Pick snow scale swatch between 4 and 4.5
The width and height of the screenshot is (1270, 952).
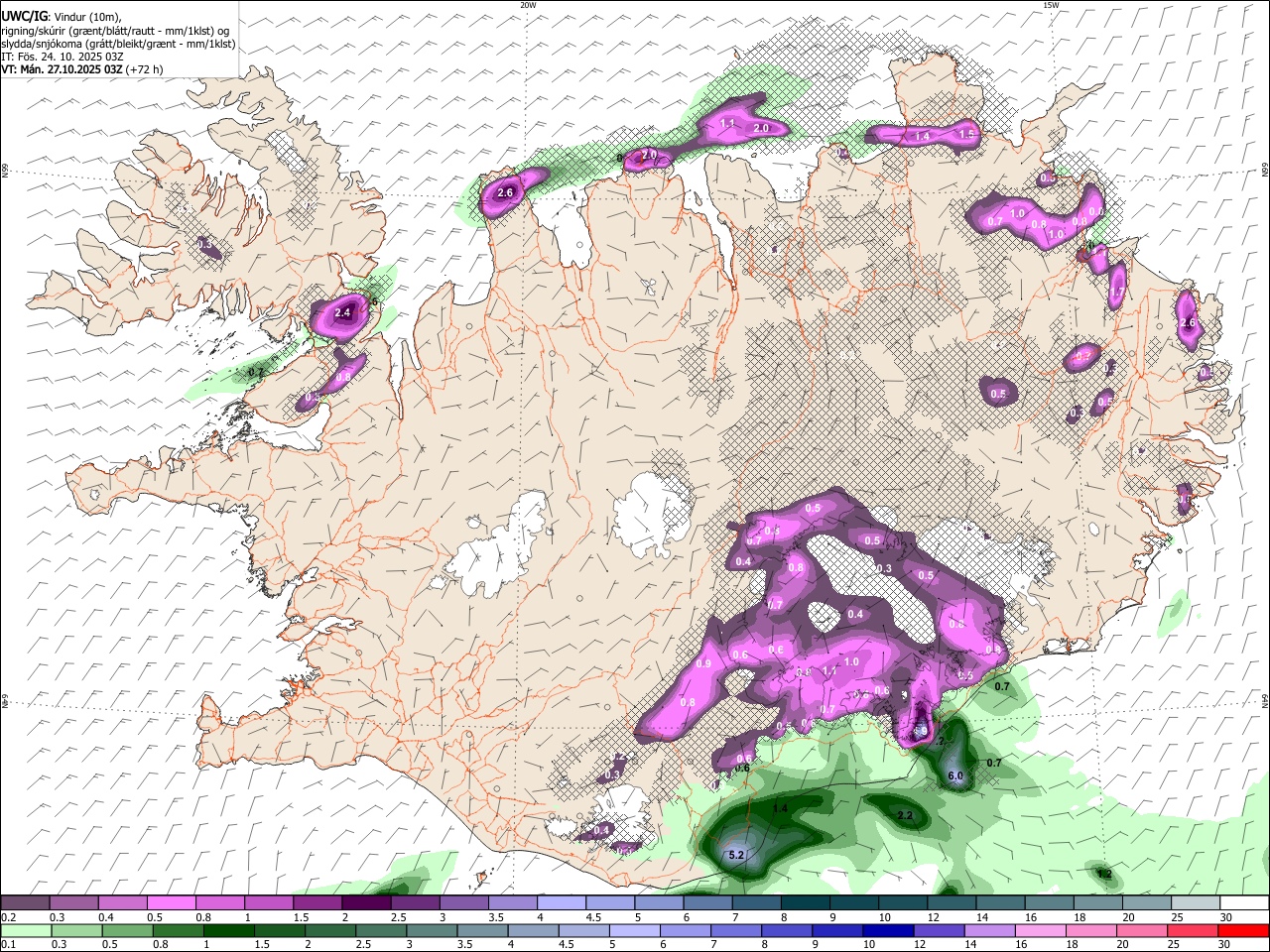(562, 903)
